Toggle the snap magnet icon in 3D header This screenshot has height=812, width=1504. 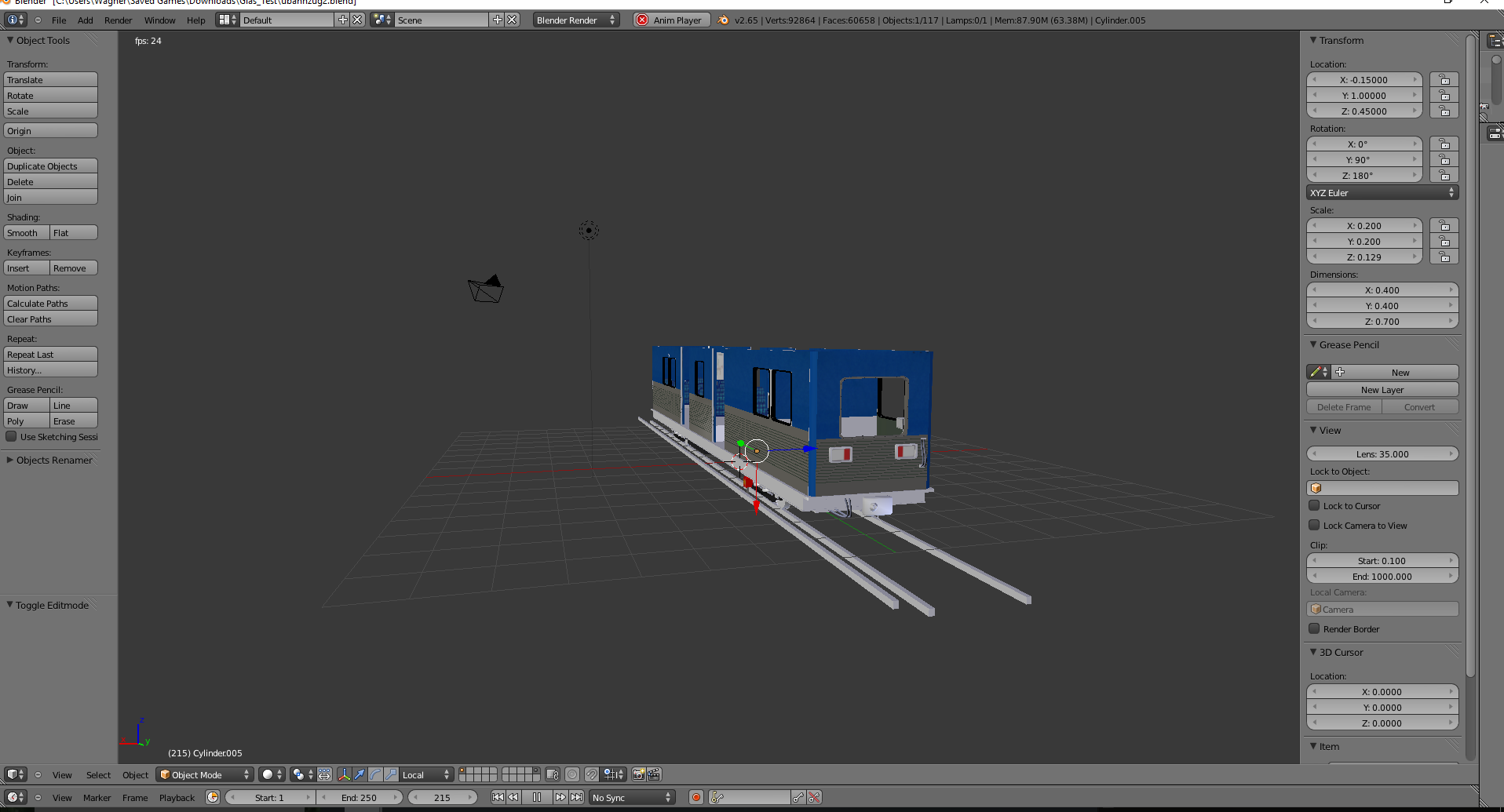592,774
